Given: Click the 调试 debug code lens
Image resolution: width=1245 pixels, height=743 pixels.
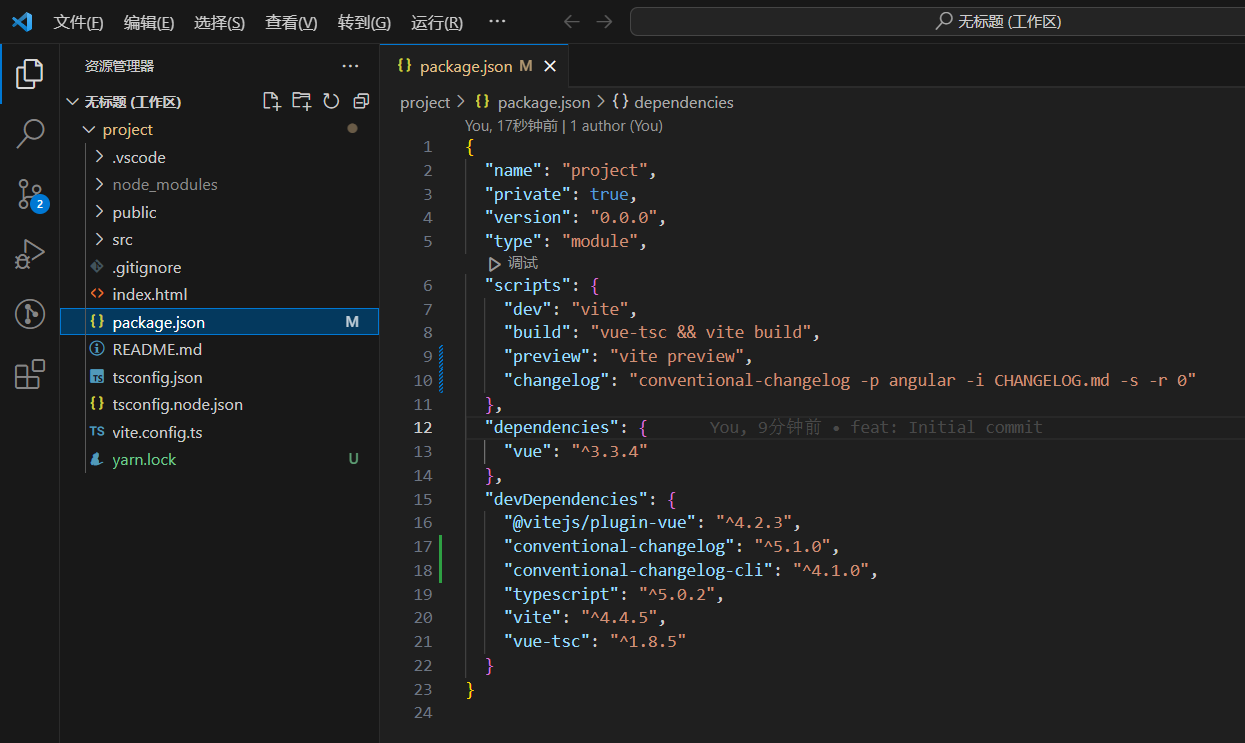Looking at the screenshot, I should coord(522,263).
